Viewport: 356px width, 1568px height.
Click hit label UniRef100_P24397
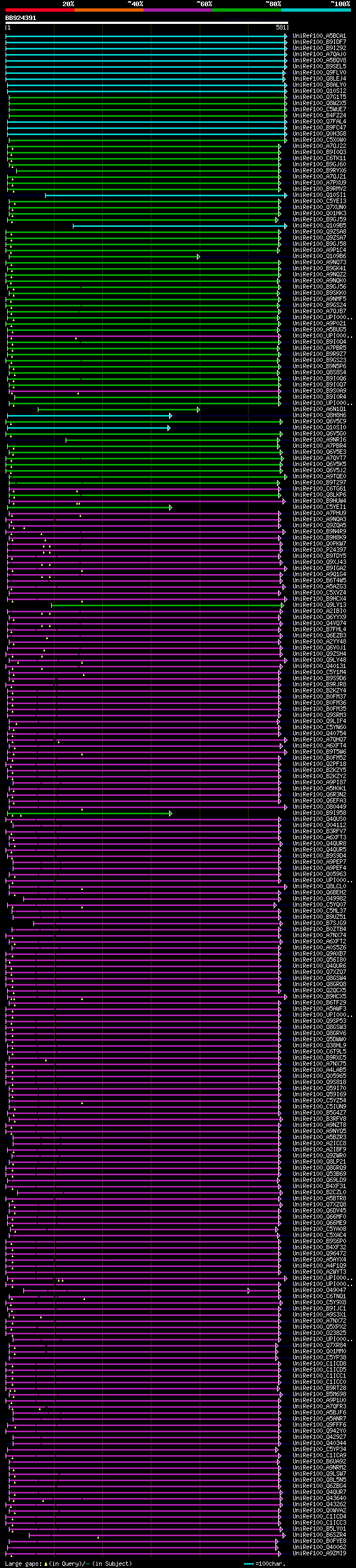(x=319, y=550)
